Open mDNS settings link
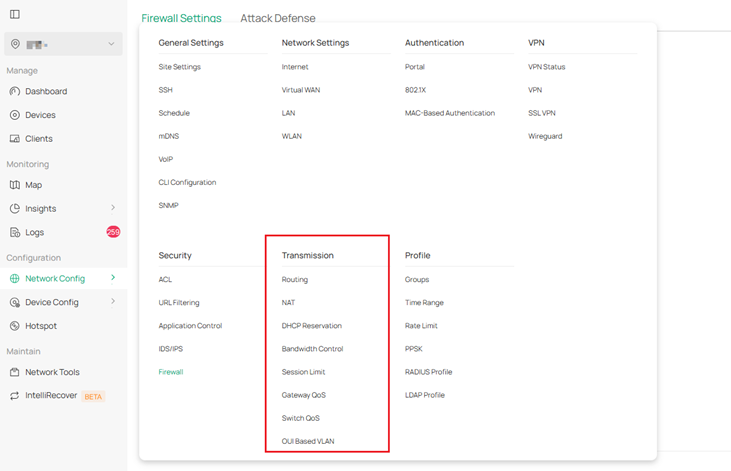Viewport: 731px width, 471px height. pos(169,136)
